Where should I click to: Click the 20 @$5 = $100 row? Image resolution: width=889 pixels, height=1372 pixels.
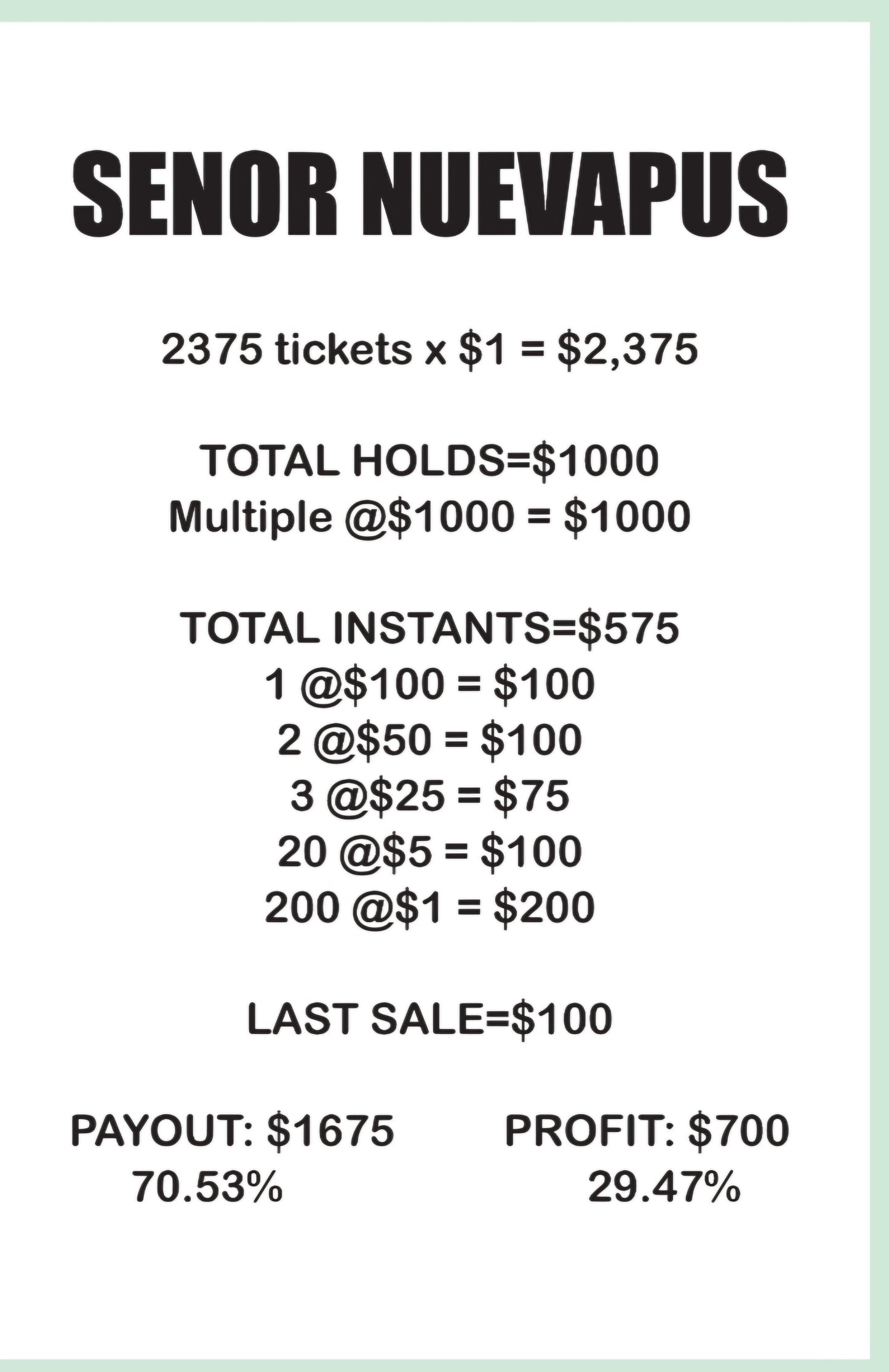pyautogui.click(x=429, y=852)
